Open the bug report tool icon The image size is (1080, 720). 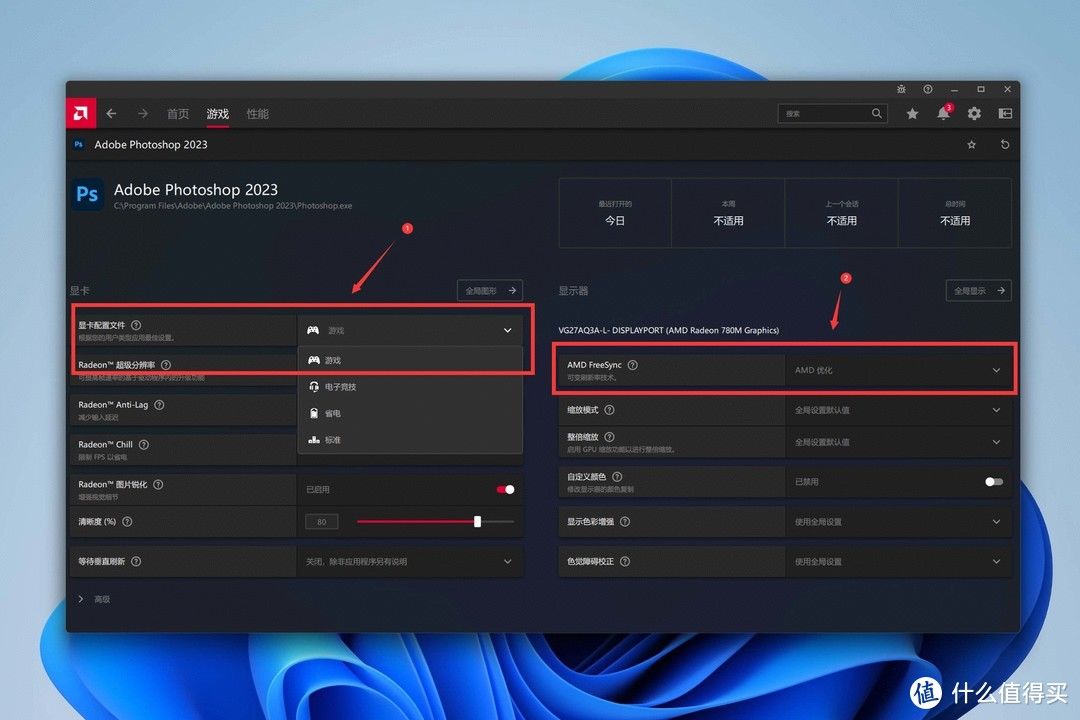click(901, 90)
